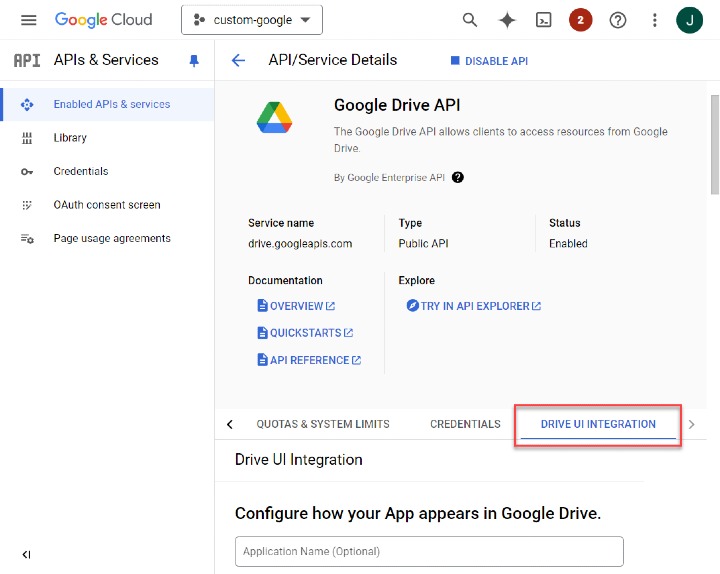Image resolution: width=720 pixels, height=574 pixels.
Task: Open notifications badge showing 2
Action: 580,20
